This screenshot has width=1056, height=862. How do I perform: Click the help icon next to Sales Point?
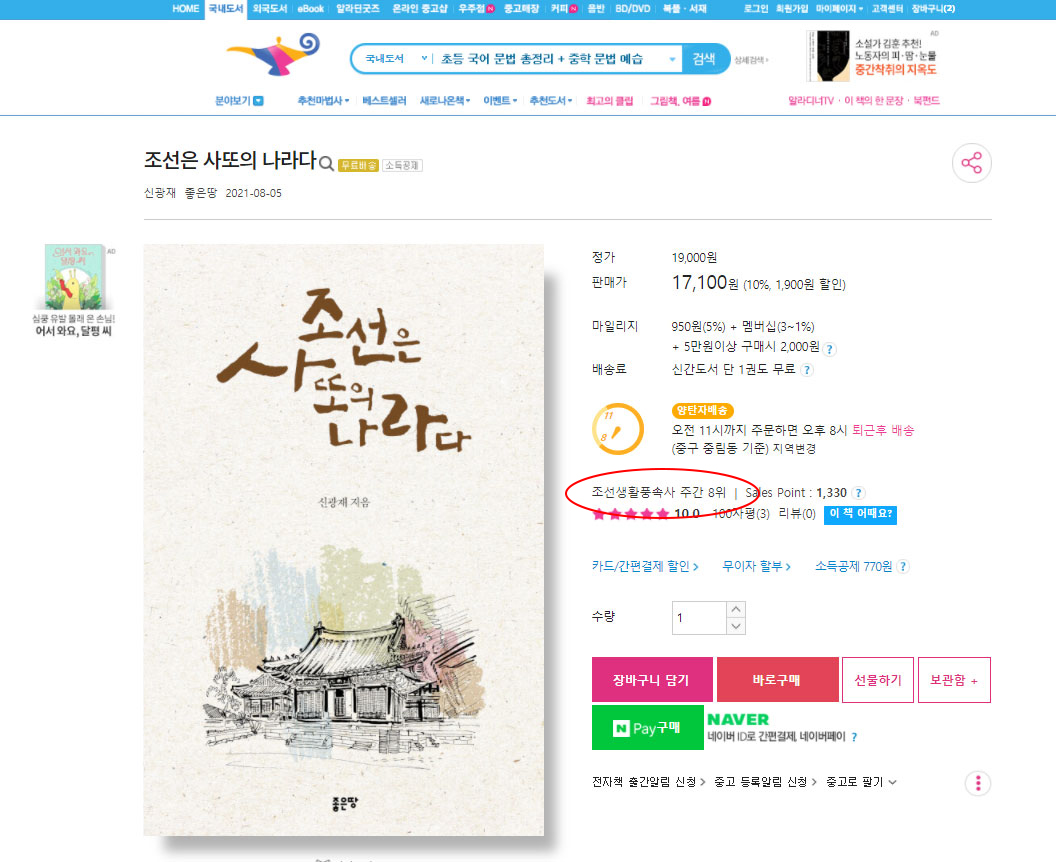pyautogui.click(x=859, y=493)
